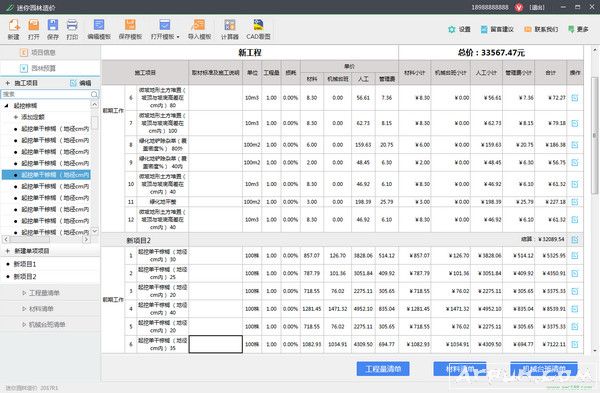Click the red V badge in the title bar
The height and width of the screenshot is (393, 600).
tap(519, 7)
